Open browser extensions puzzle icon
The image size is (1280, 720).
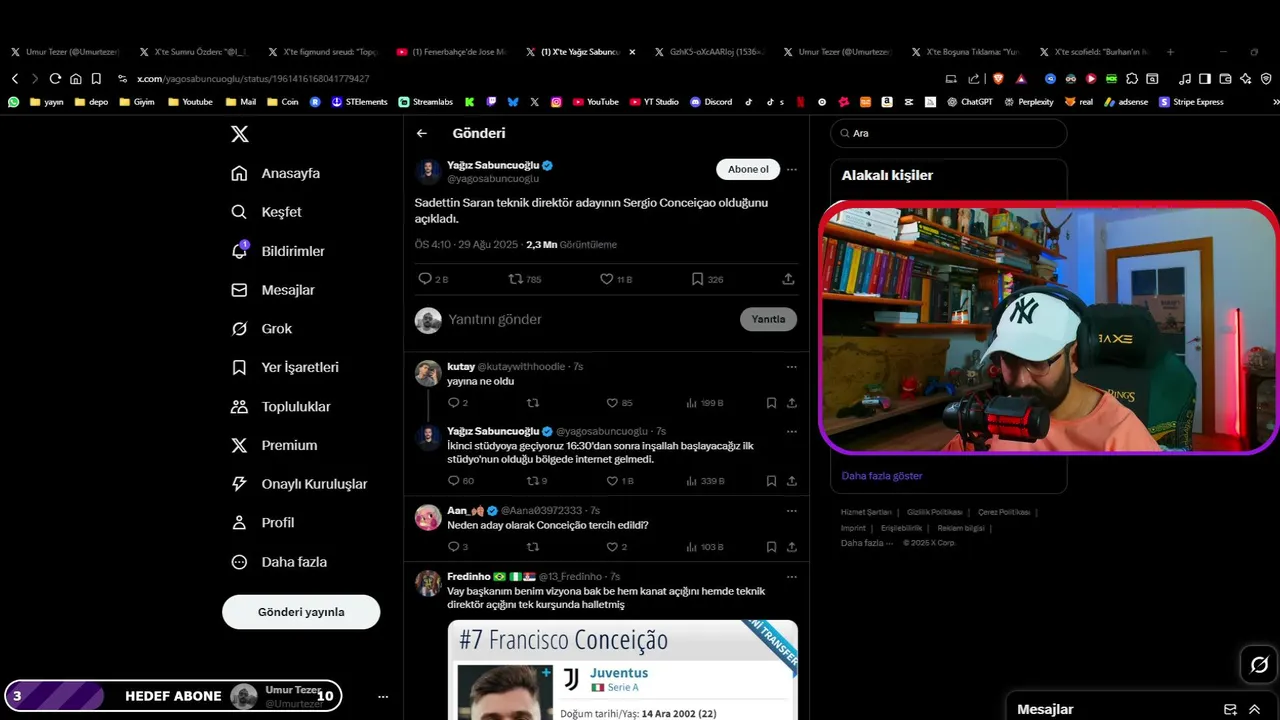click(1132, 78)
